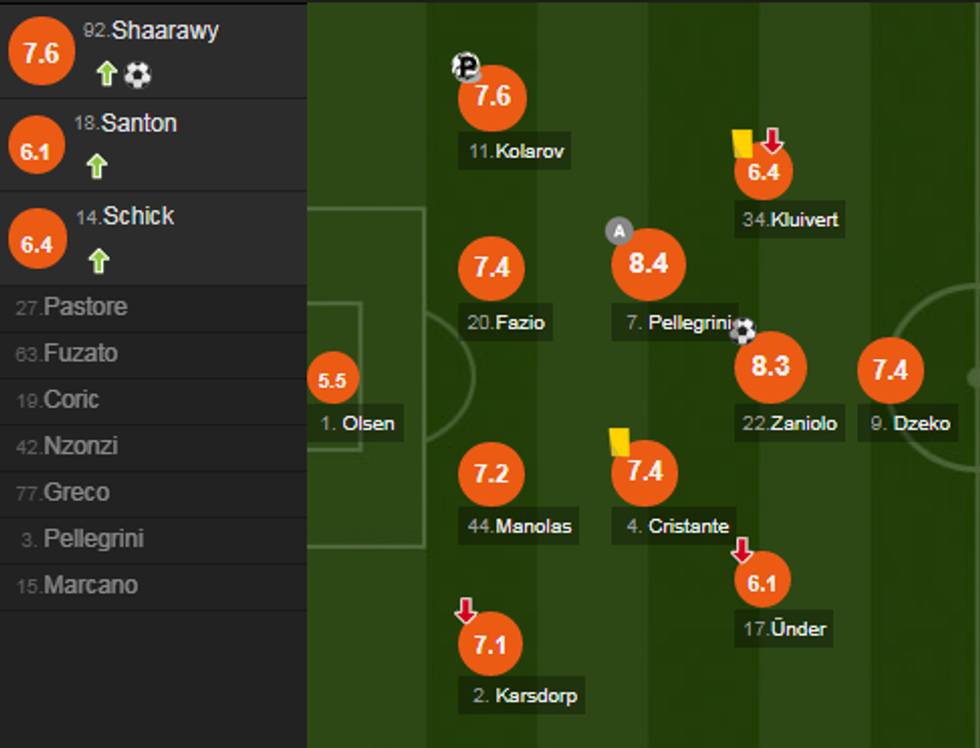Click the 8.4 rating circle for Pellegrini
The image size is (980, 748).
click(648, 264)
